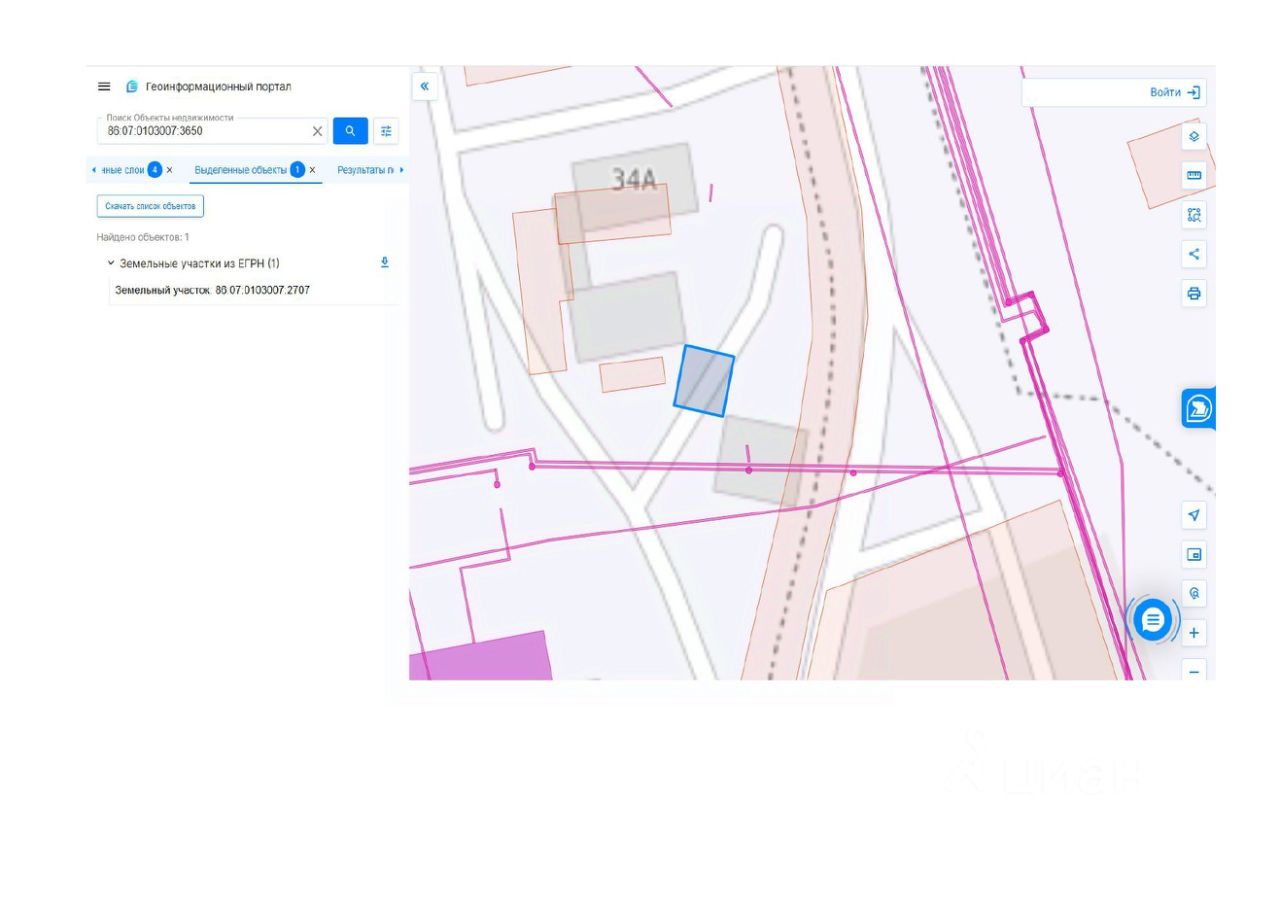This screenshot has height=905, width=1280.
Task: Click Скачать список объектов button
Action: (150, 206)
